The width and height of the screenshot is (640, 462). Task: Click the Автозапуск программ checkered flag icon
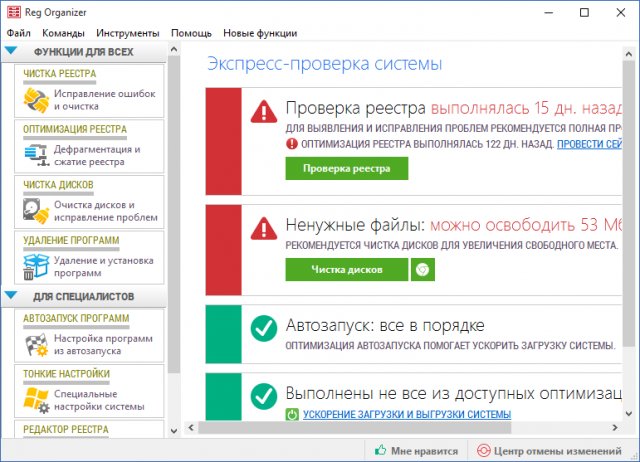pyautogui.click(x=37, y=345)
